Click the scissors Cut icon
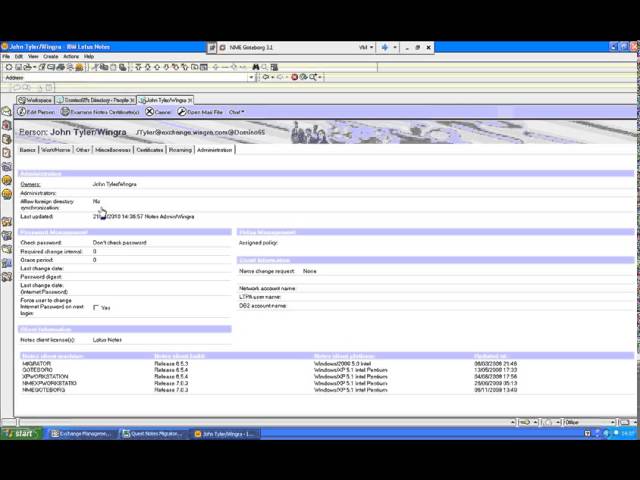 [x=95, y=67]
